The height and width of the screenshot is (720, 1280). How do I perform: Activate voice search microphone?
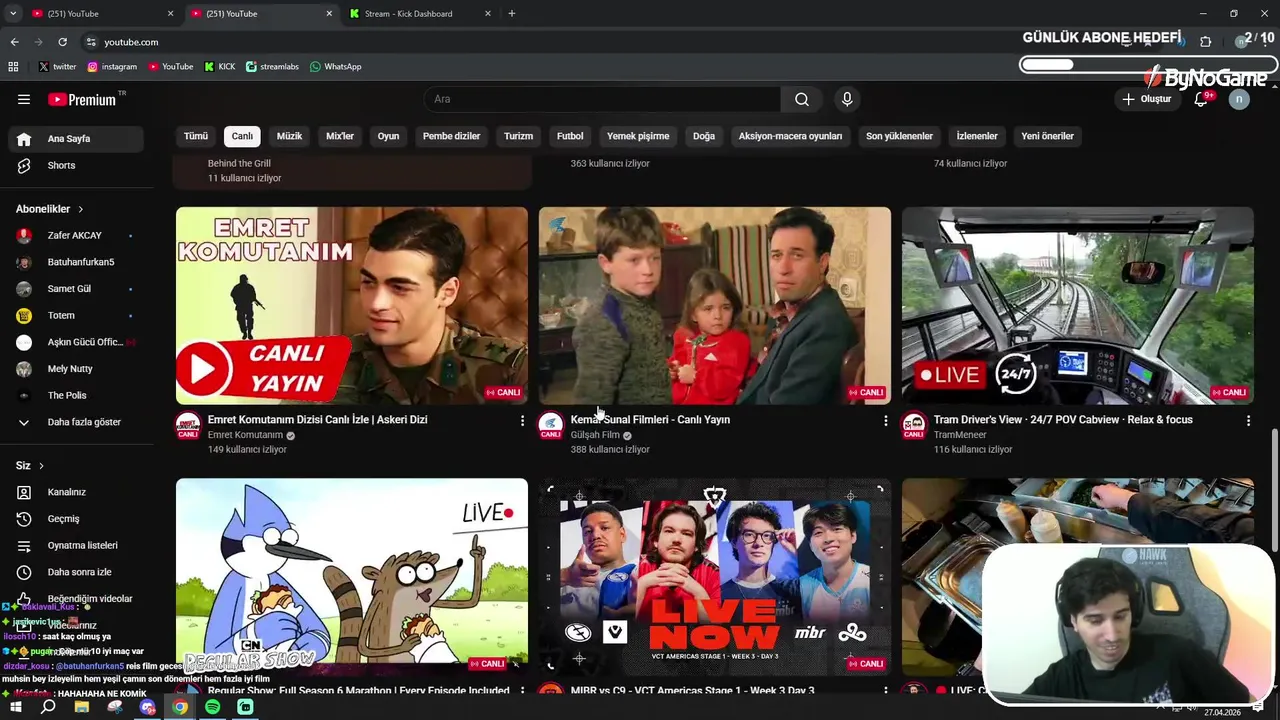pos(847,99)
